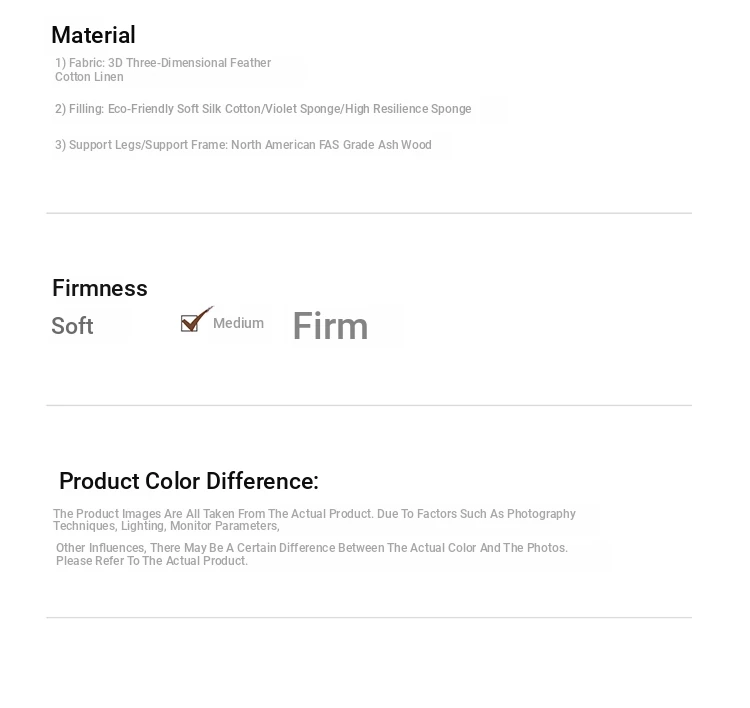Click 'North American FAS Grade Ash Wood'
Screen dimensions: 750x708
331,145
